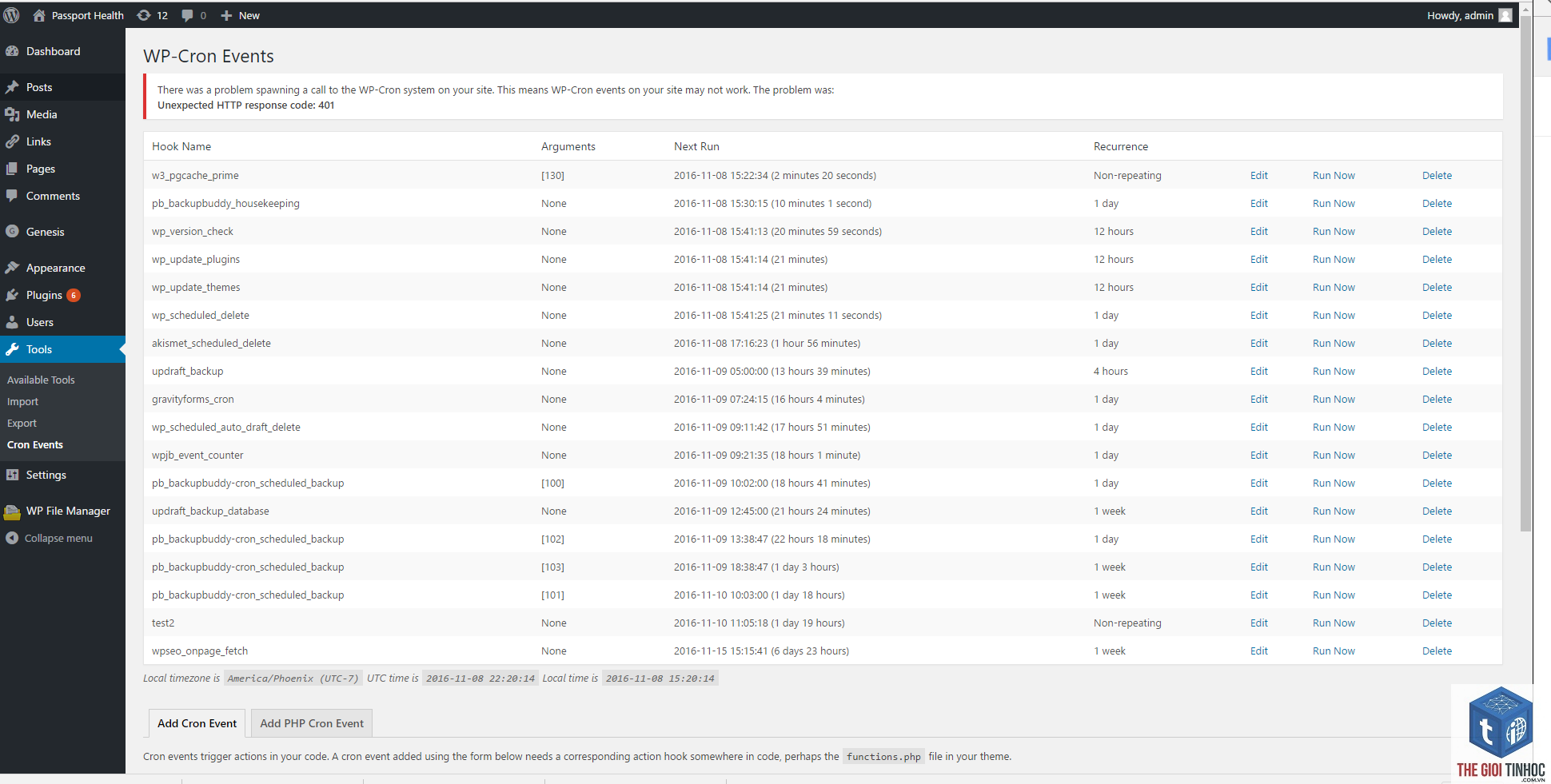Delete the wpseo_onpage_fetch event
Image resolution: width=1551 pixels, height=784 pixels.
pyautogui.click(x=1437, y=651)
